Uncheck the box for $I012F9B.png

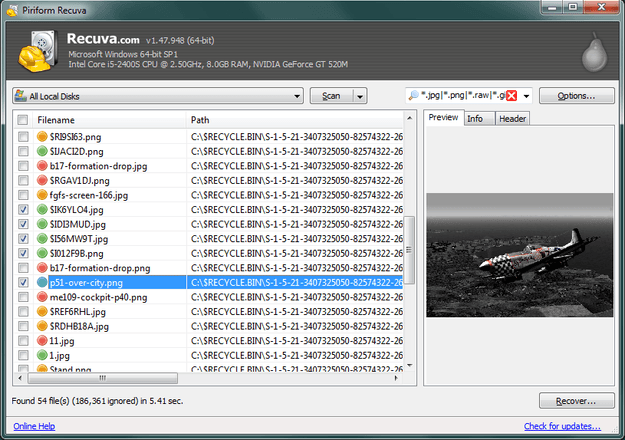click(24, 253)
